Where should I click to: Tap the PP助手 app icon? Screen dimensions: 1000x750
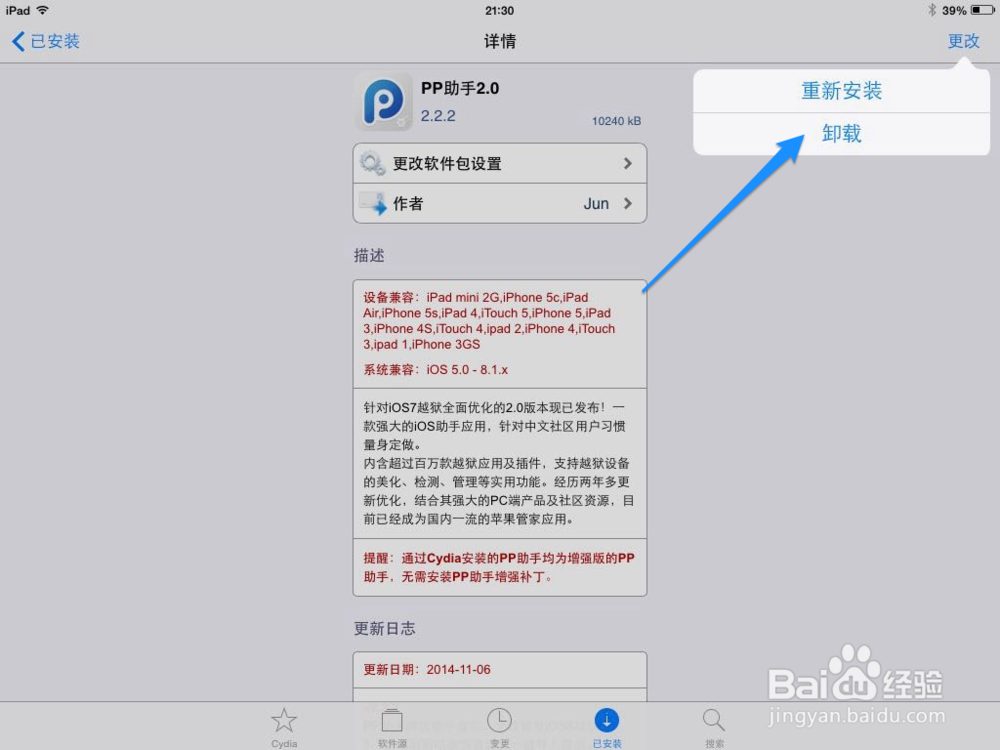383,102
